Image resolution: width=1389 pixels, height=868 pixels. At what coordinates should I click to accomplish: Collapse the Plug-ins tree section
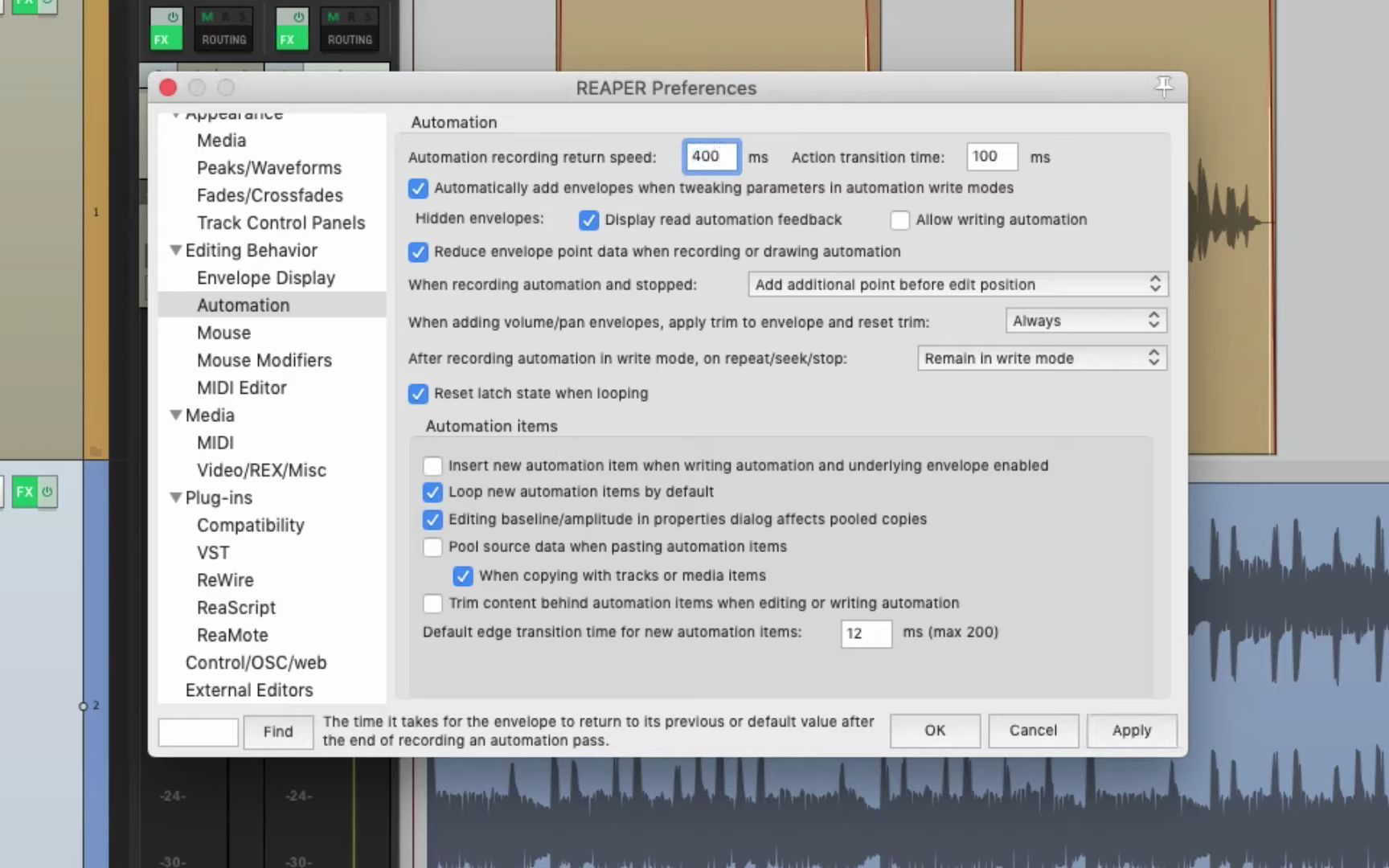176,497
